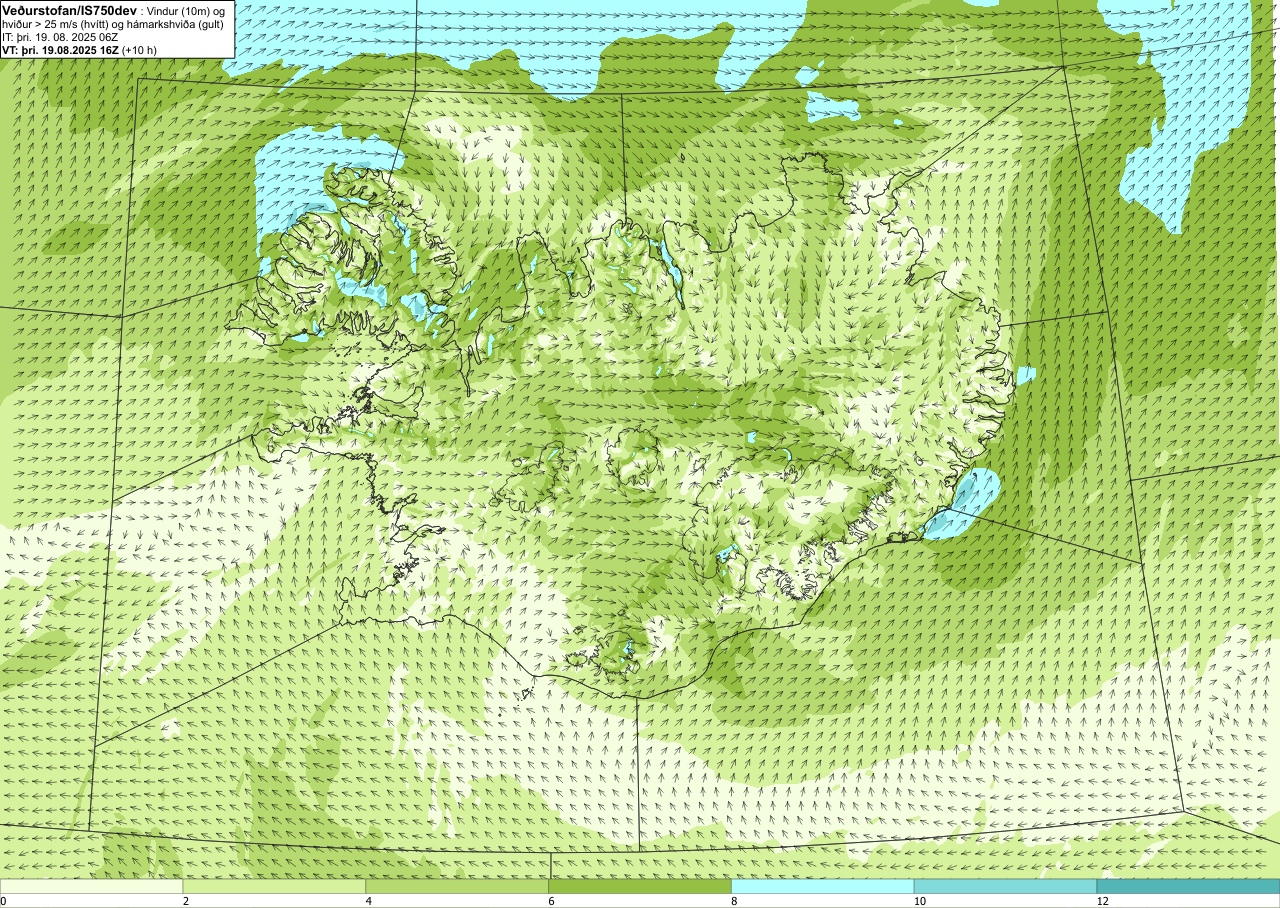Image resolution: width=1280 pixels, height=908 pixels.
Task: Click the legend label '10'
Action: [x=919, y=901]
